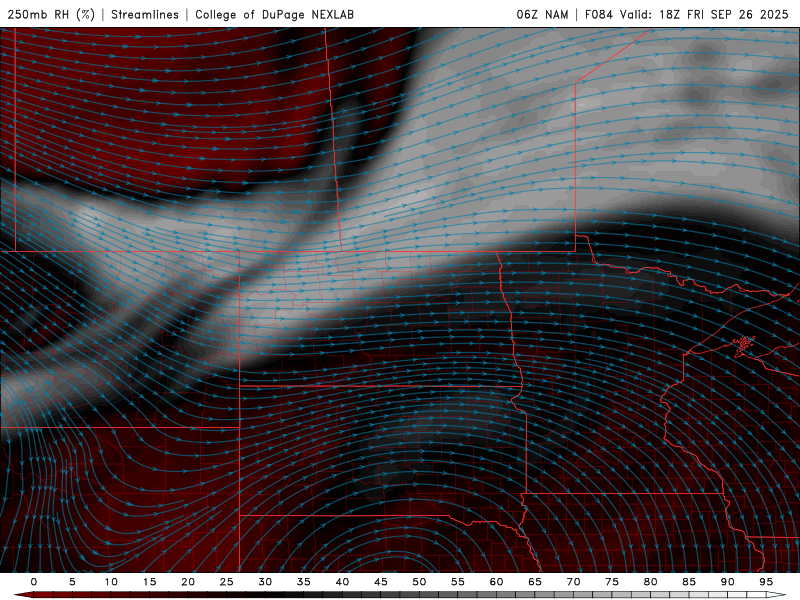800x600 pixels.
Task: Select the "80" label on the color bar
Action: pyautogui.click(x=651, y=582)
